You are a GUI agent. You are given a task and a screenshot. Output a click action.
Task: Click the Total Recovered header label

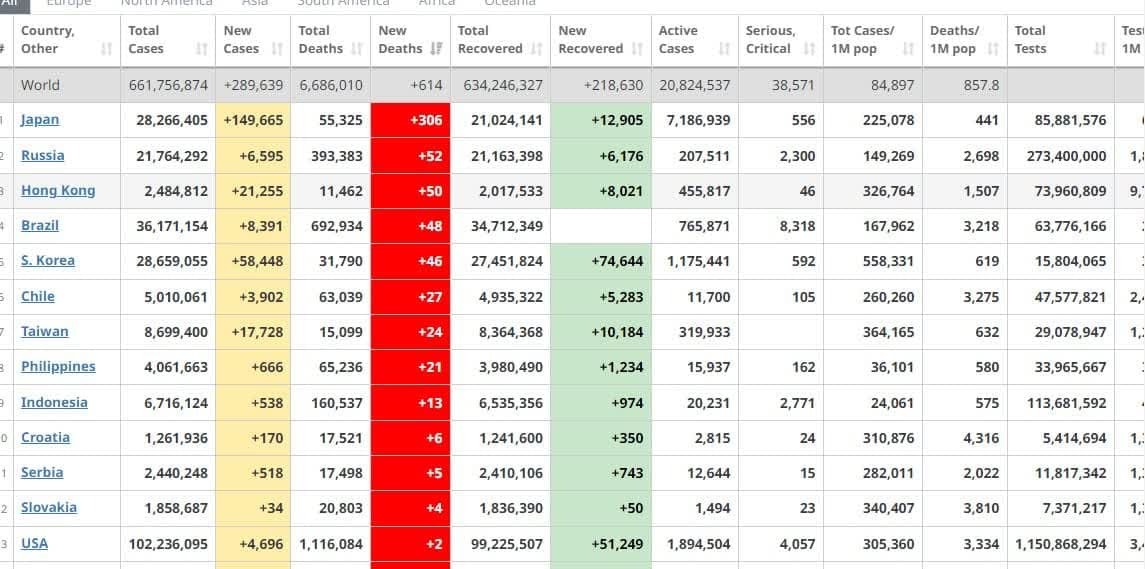[490, 39]
